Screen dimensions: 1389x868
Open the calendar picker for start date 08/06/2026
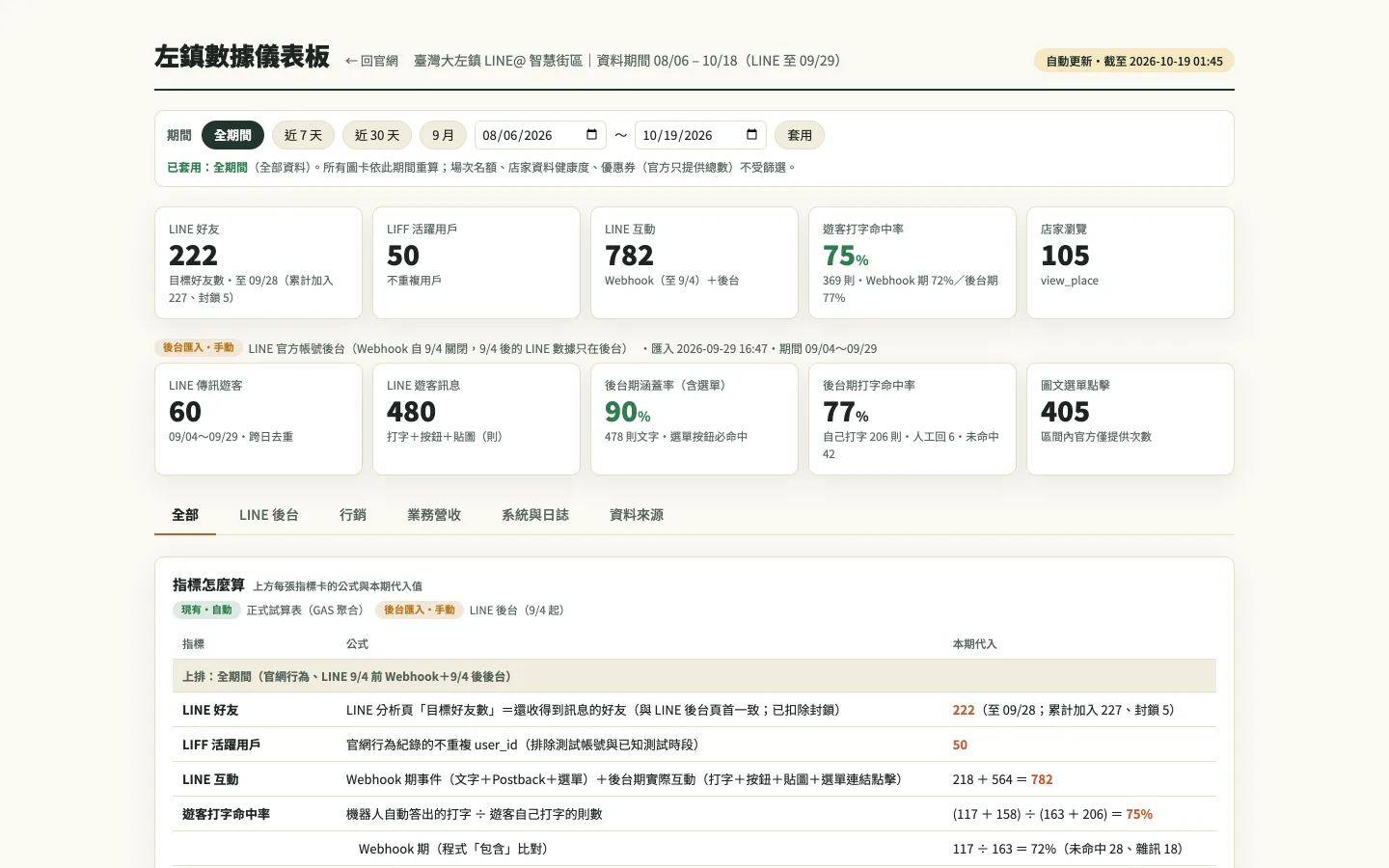click(591, 135)
